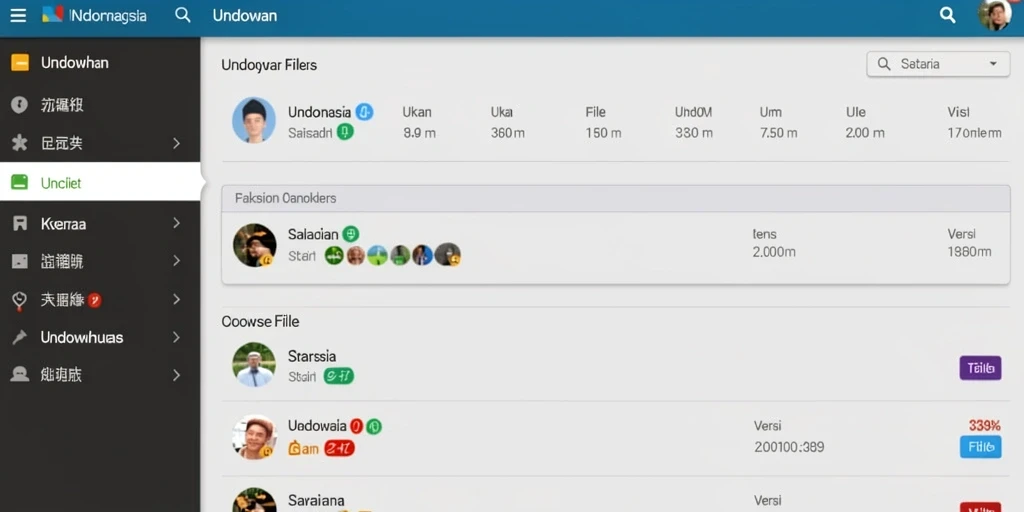Click the colorful Indornagsia logo
This screenshot has height=512, width=1024.
tap(52, 14)
